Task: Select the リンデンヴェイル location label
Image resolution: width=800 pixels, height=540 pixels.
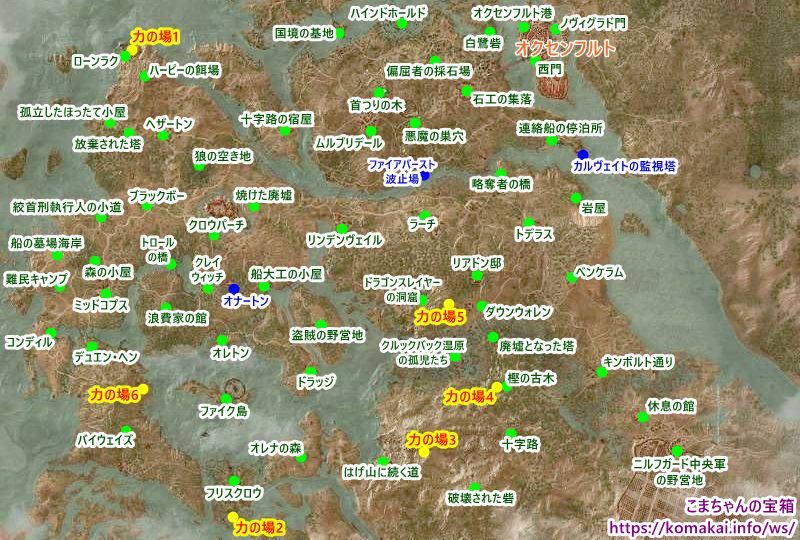Action: pyautogui.click(x=343, y=240)
